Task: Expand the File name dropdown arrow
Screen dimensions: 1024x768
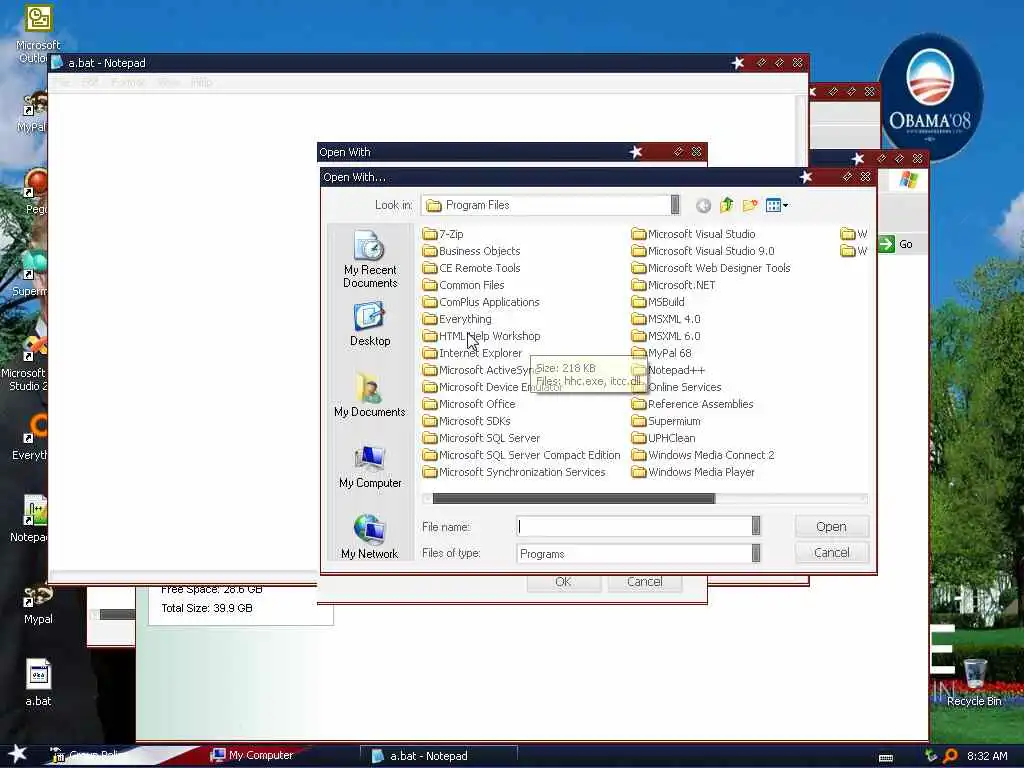Action: [756, 526]
